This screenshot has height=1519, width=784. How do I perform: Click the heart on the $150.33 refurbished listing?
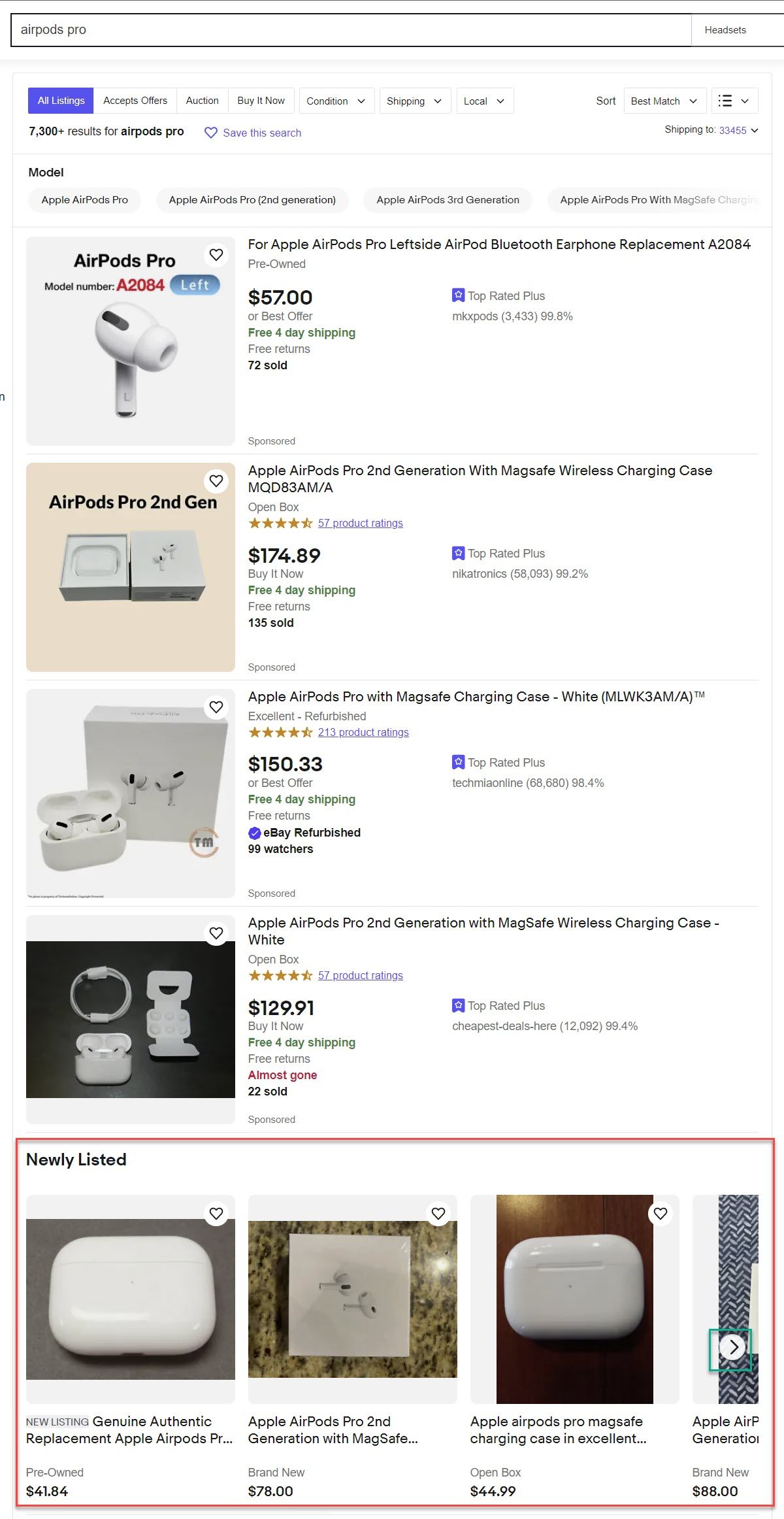point(216,707)
